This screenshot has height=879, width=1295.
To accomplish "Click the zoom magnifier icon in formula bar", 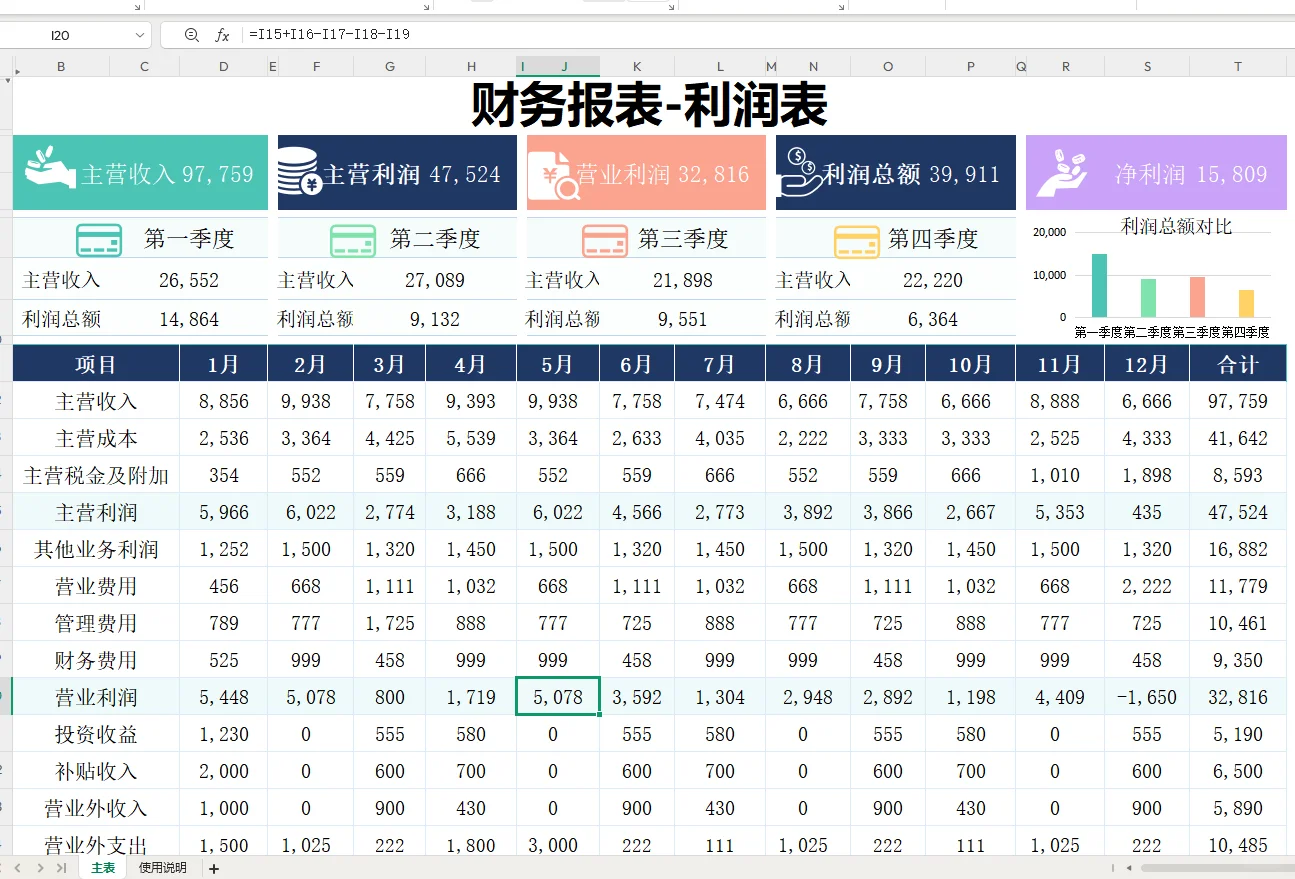I will [192, 35].
